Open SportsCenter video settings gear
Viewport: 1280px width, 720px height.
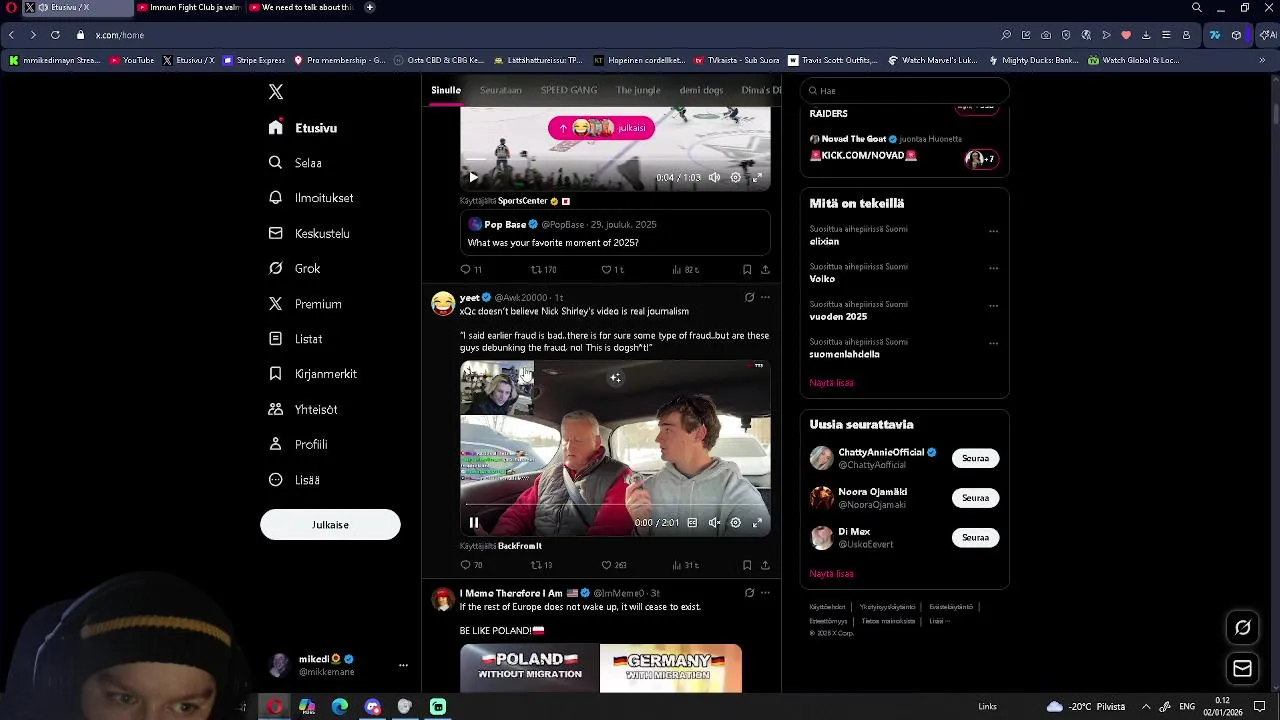point(735,178)
